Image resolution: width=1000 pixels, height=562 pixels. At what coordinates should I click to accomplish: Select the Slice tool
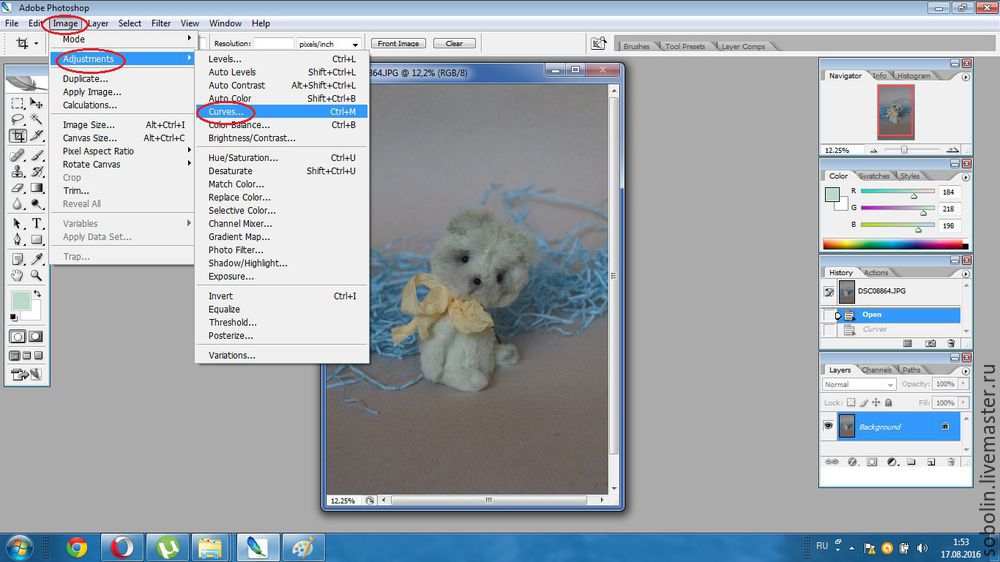(x=37, y=135)
